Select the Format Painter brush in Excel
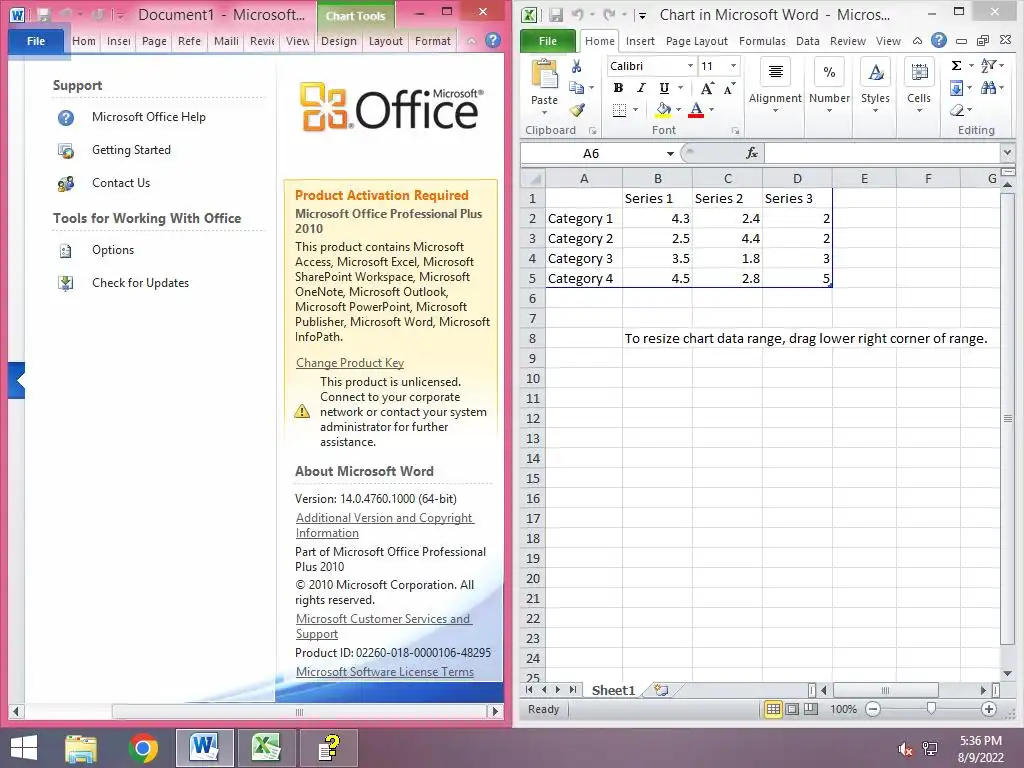1024x768 pixels. pos(577,110)
